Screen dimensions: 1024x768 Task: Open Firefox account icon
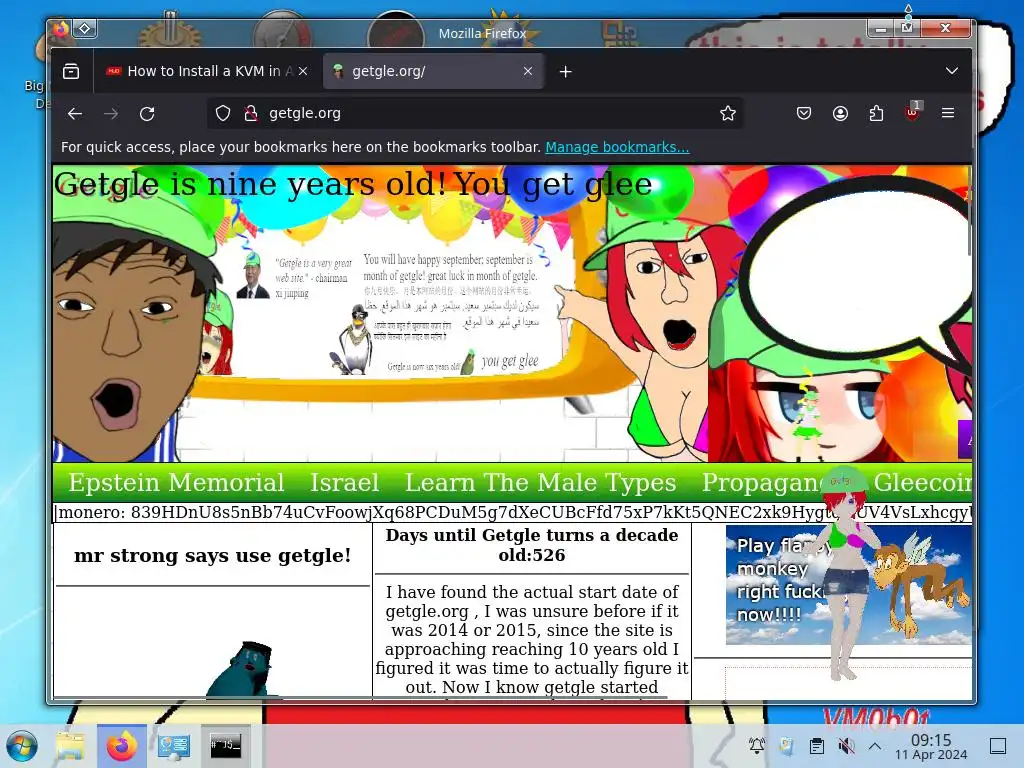click(x=840, y=114)
